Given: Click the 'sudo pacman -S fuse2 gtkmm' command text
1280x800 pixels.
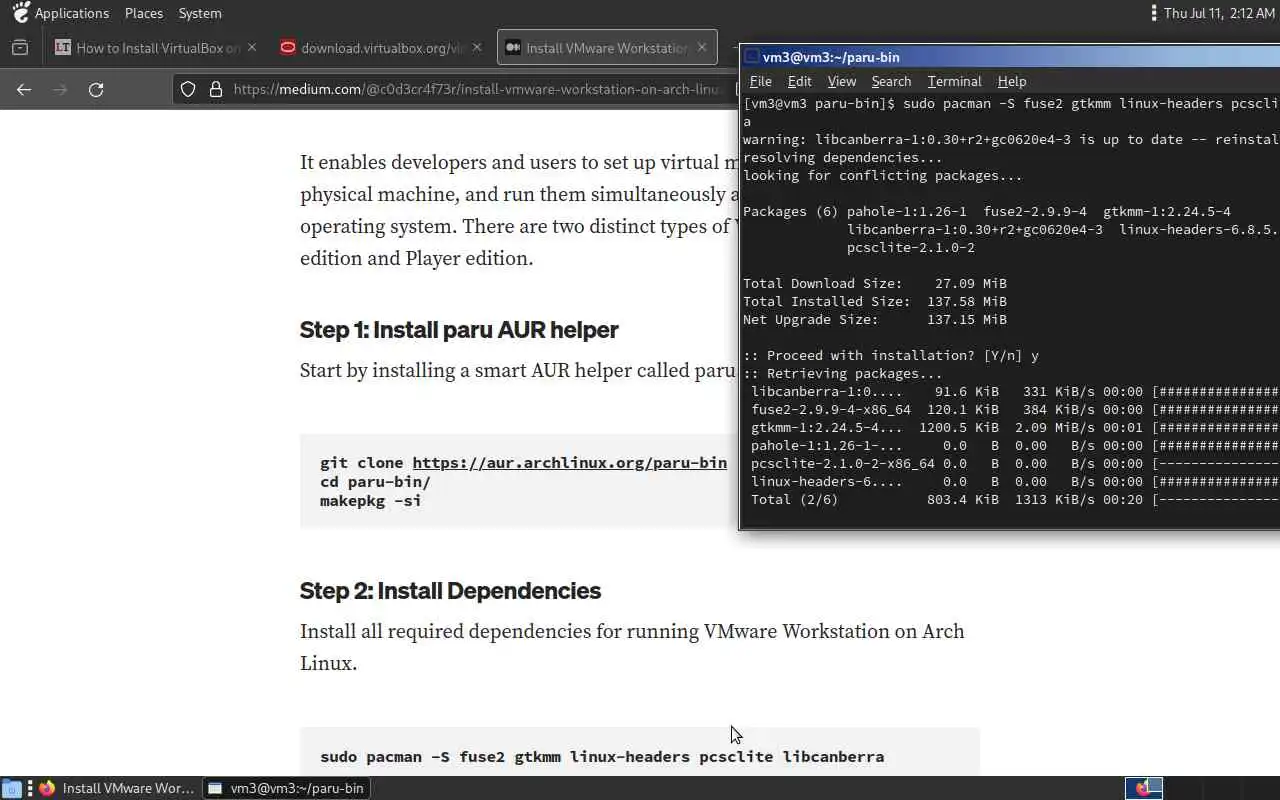Looking at the screenshot, I should (x=602, y=756).
